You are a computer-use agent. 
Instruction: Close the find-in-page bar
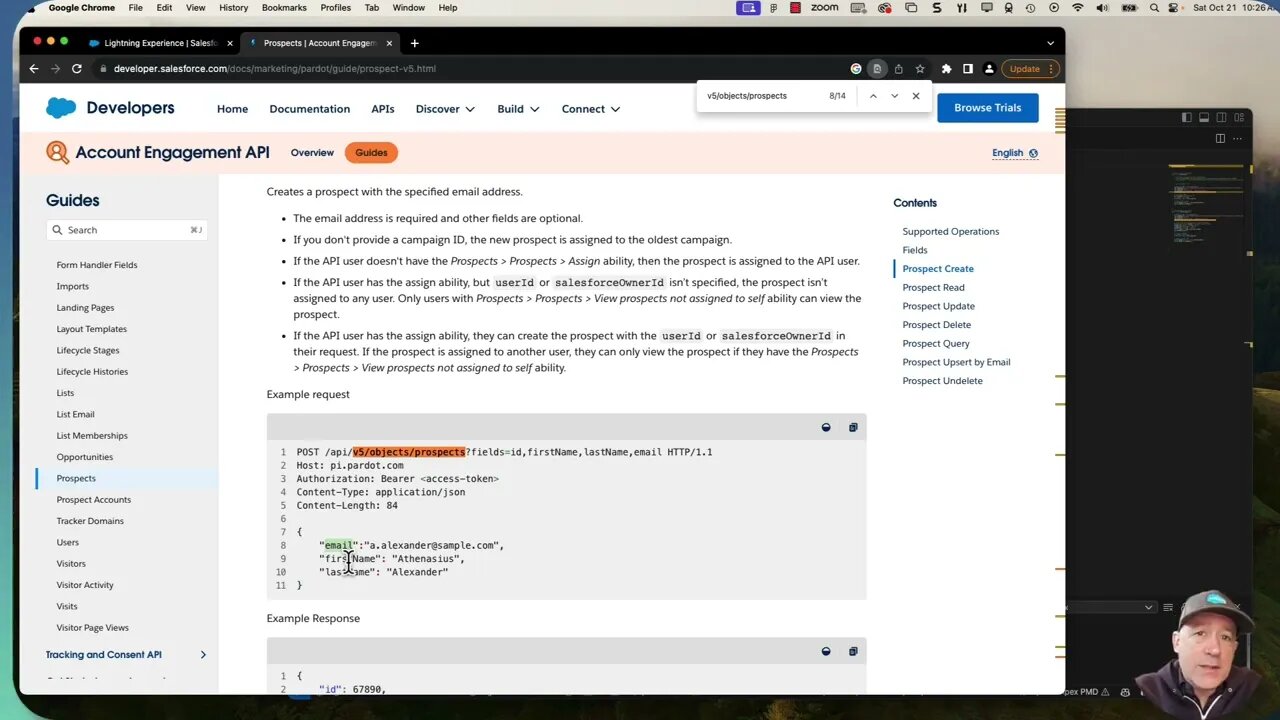pyautogui.click(x=916, y=96)
